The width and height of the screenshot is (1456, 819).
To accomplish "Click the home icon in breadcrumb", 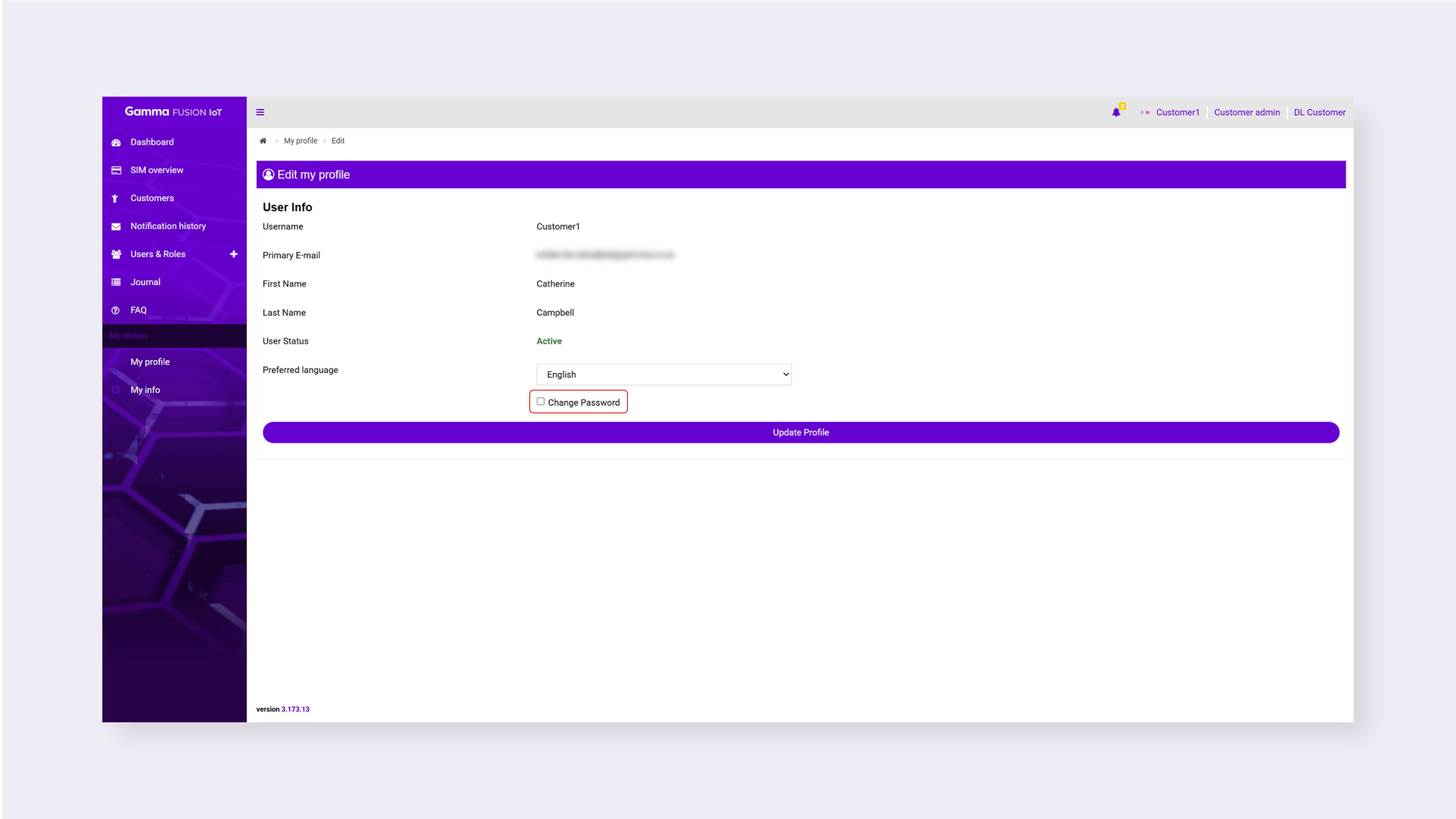I will pos(263,141).
